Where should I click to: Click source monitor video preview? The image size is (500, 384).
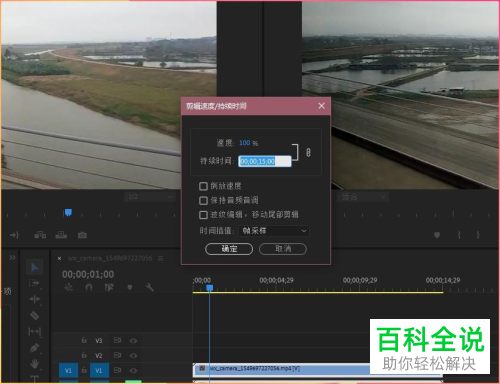tap(109, 96)
